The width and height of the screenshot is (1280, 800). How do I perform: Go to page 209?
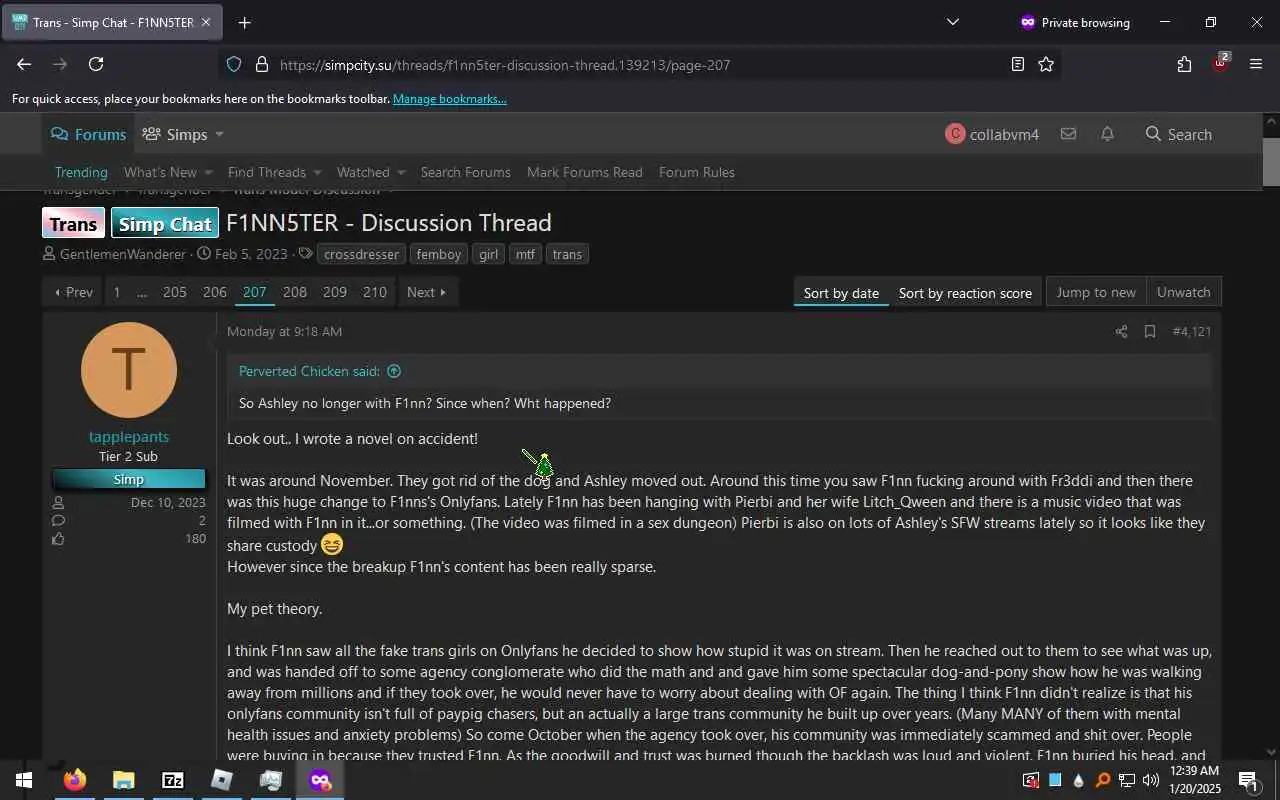[335, 292]
